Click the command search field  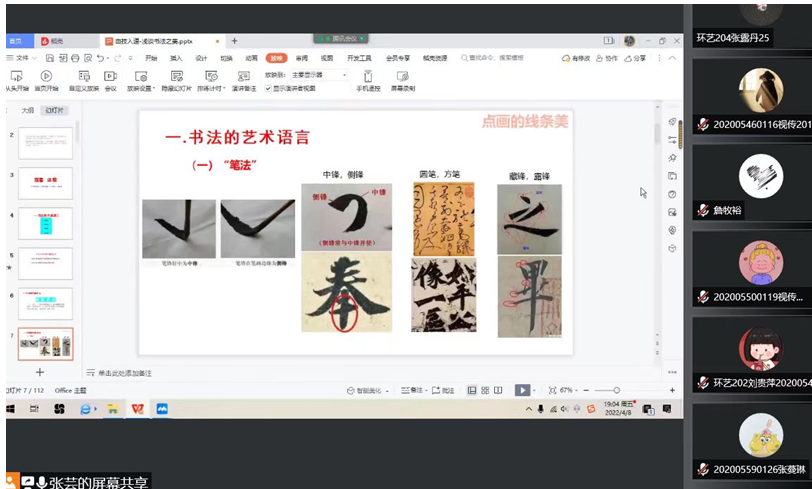[492, 58]
